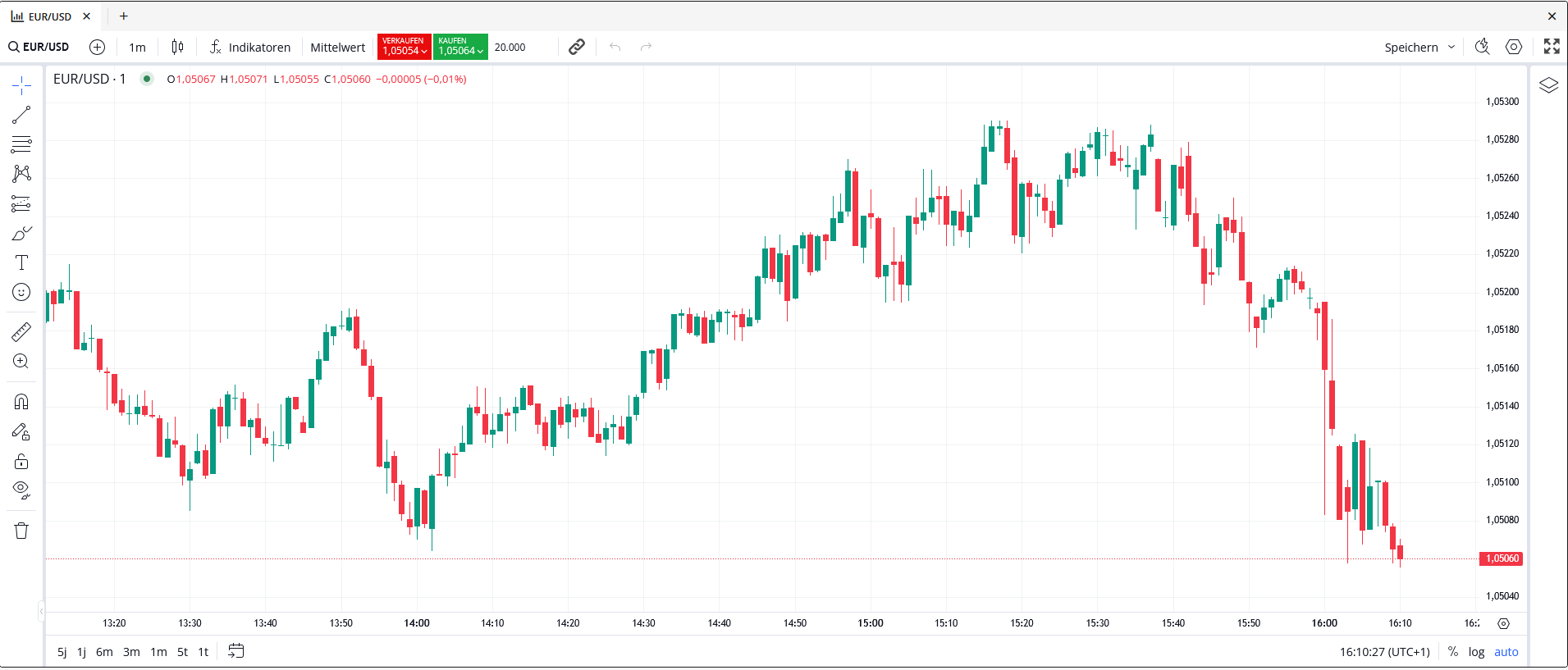Viewport: 1568px width, 670px height.
Task: Click the red Verkaufen sell button
Action: 404,47
